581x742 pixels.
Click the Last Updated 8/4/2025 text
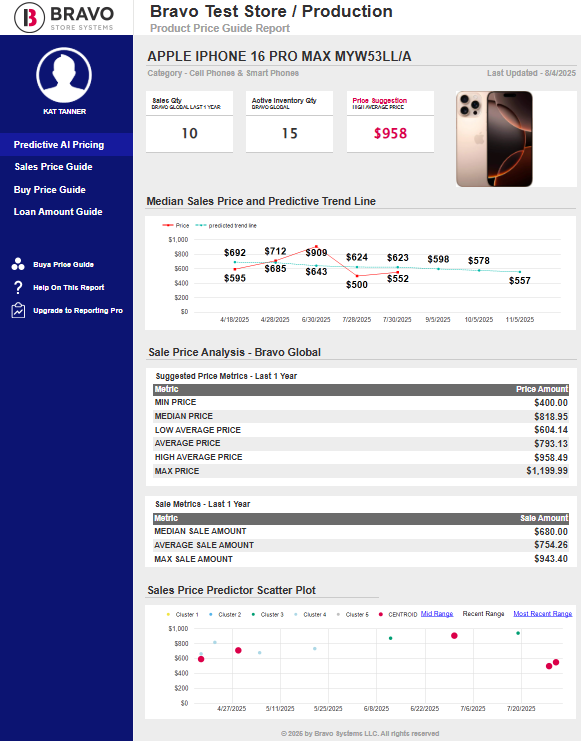531,73
